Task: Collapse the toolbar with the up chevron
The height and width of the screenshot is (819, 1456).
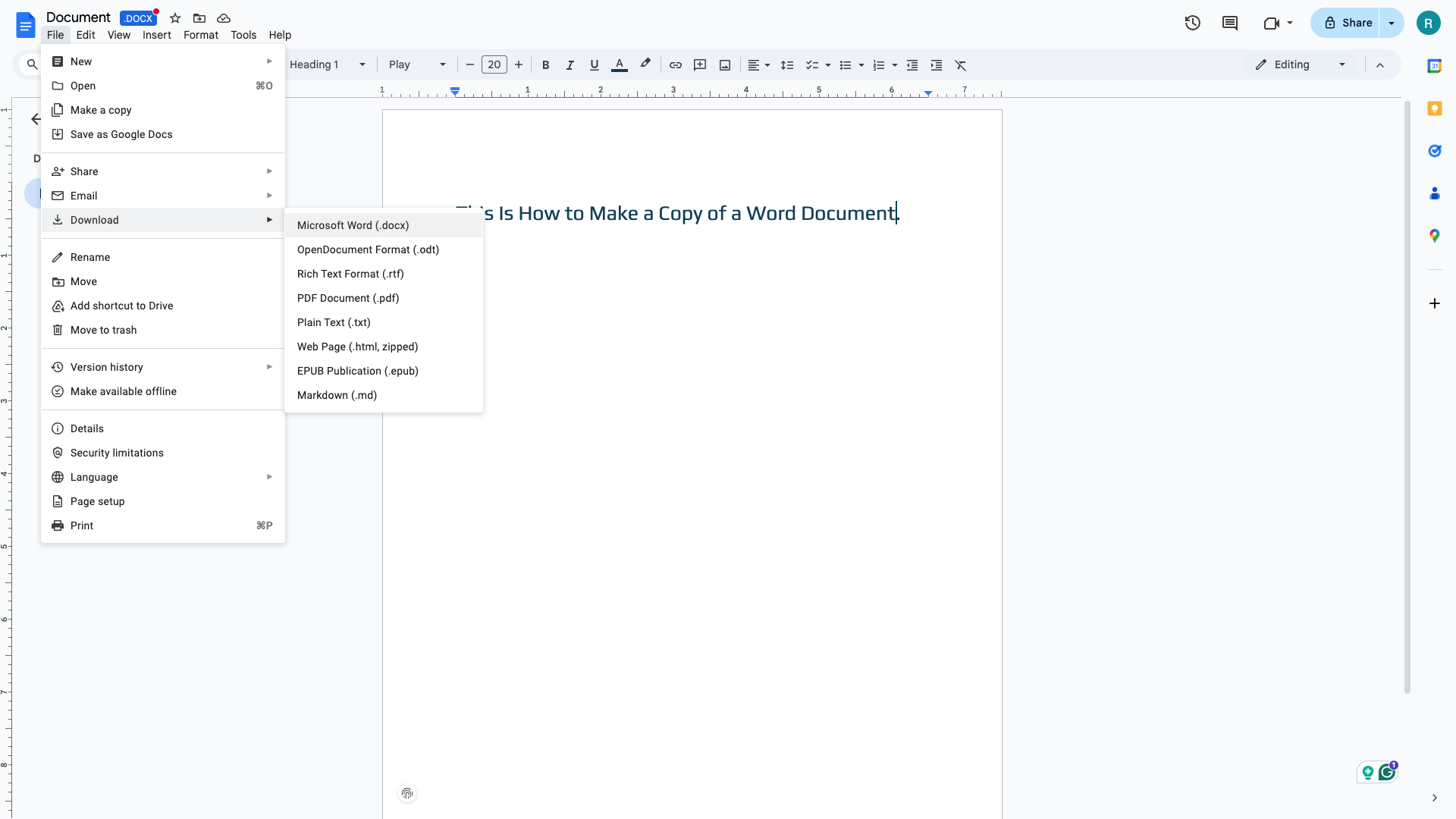Action: (x=1380, y=65)
